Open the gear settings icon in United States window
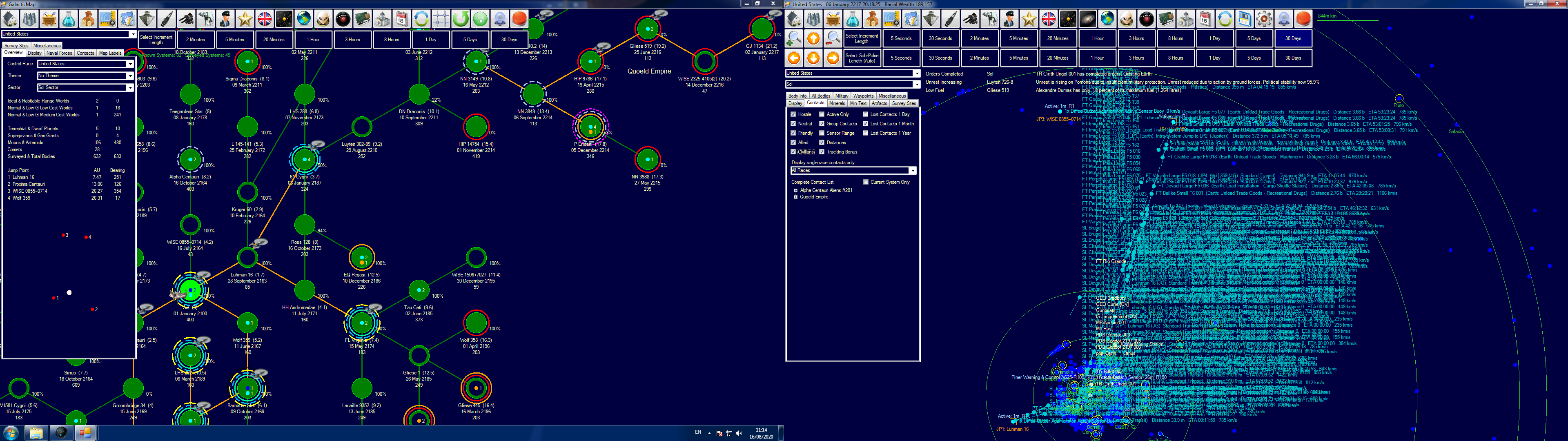 (x=1264, y=19)
